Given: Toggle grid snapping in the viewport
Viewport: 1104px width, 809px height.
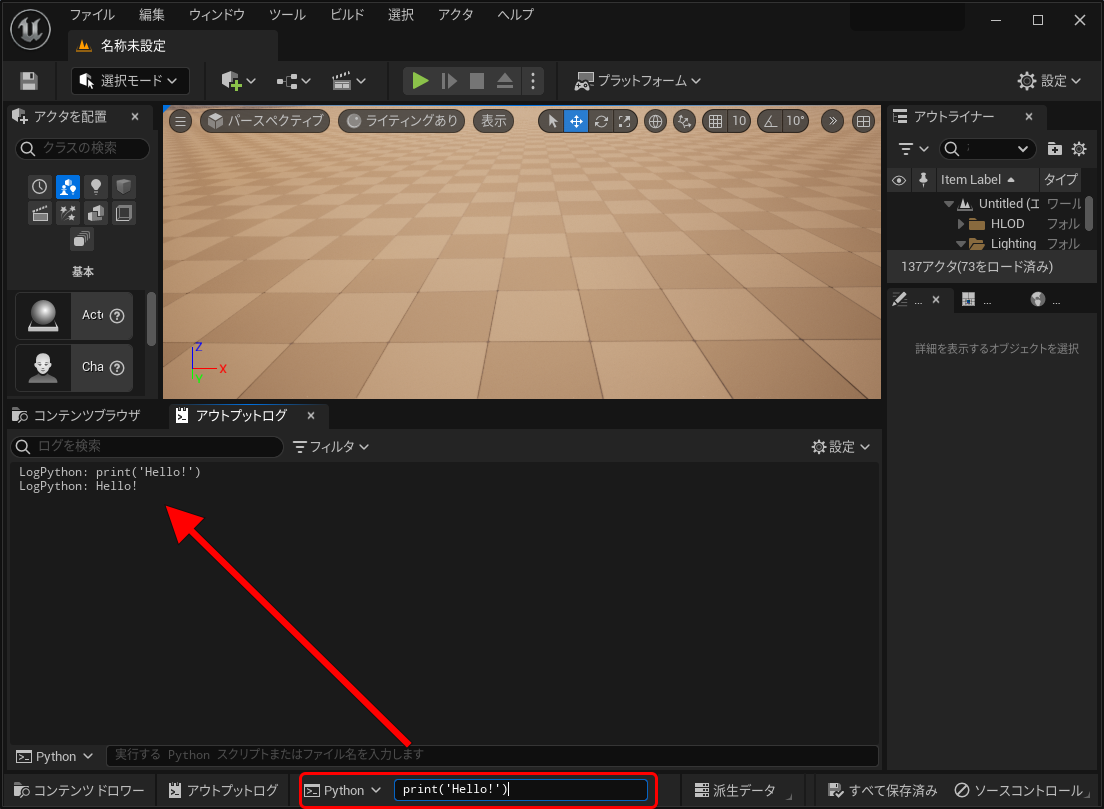Looking at the screenshot, I should coord(714,121).
